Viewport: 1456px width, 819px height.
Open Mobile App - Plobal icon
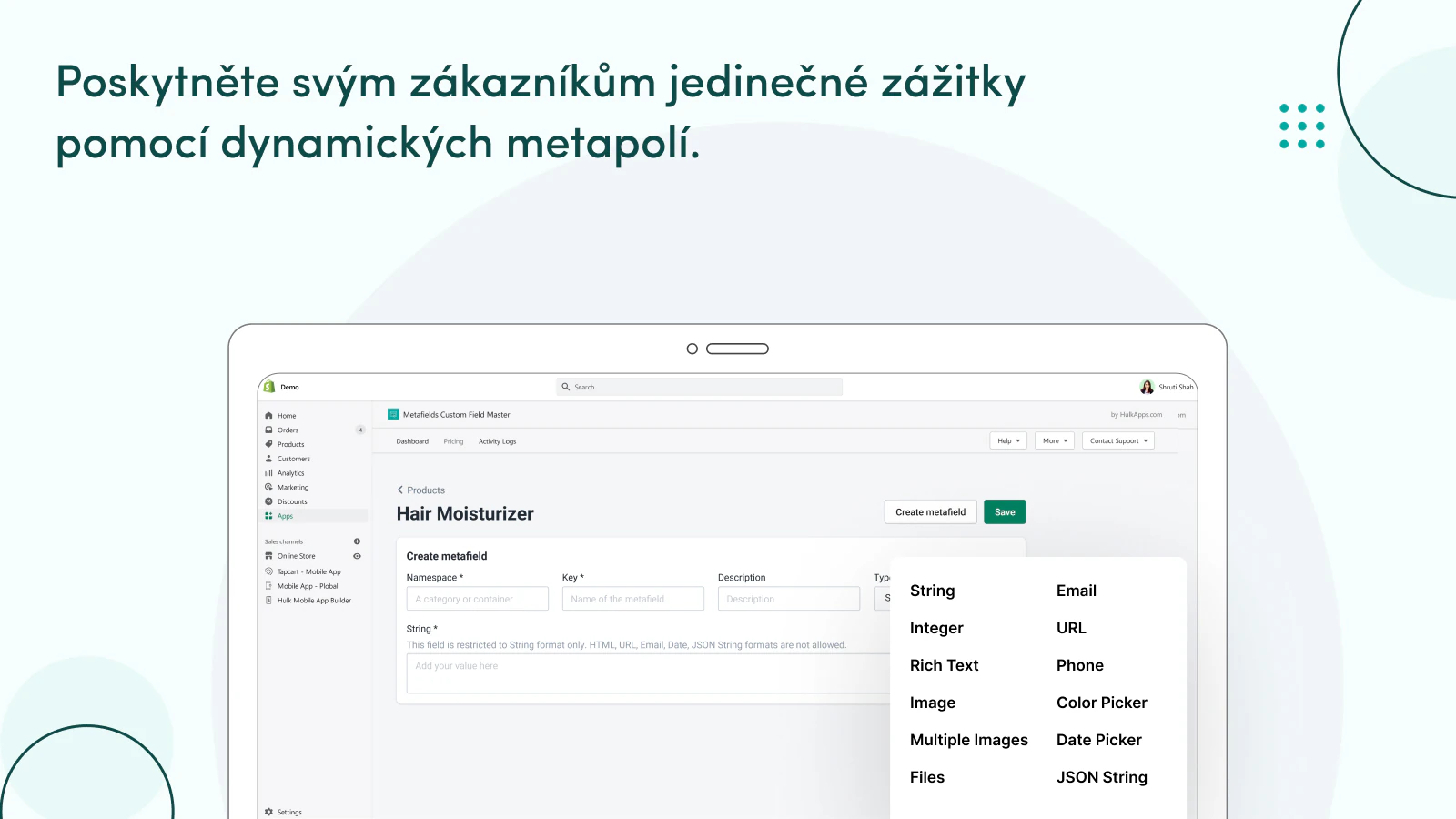(x=268, y=586)
